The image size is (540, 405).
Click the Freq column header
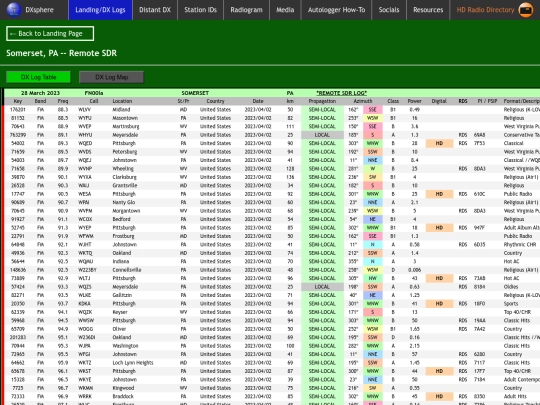(63, 101)
